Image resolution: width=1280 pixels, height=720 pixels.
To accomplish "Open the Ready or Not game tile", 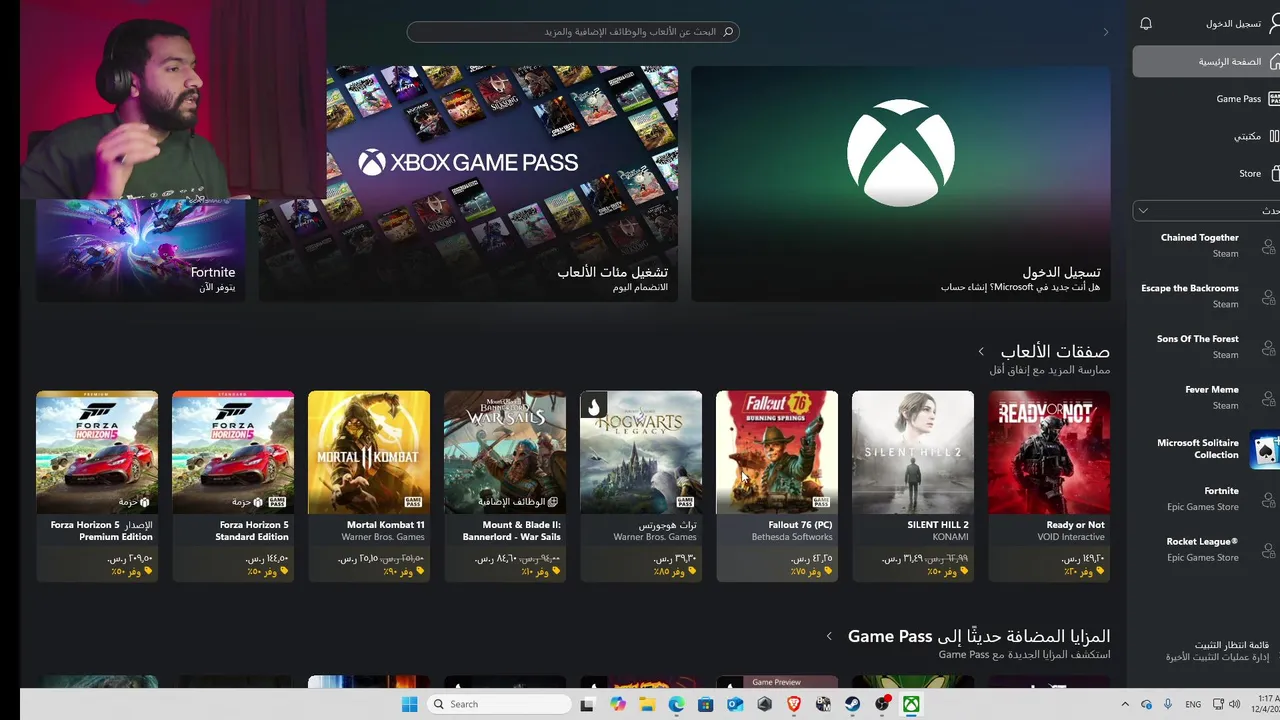I will 1049,486.
